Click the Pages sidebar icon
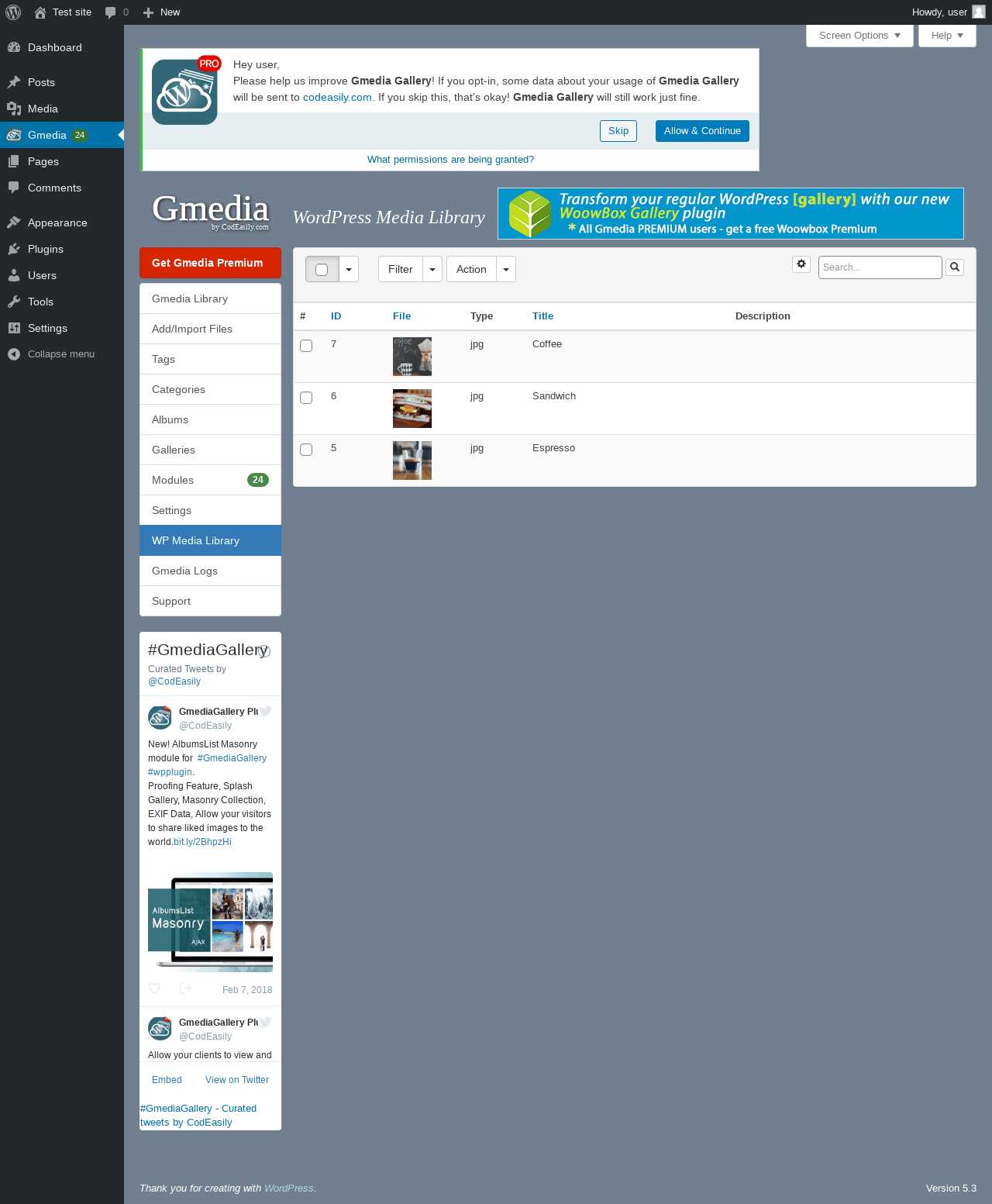 pyautogui.click(x=14, y=161)
